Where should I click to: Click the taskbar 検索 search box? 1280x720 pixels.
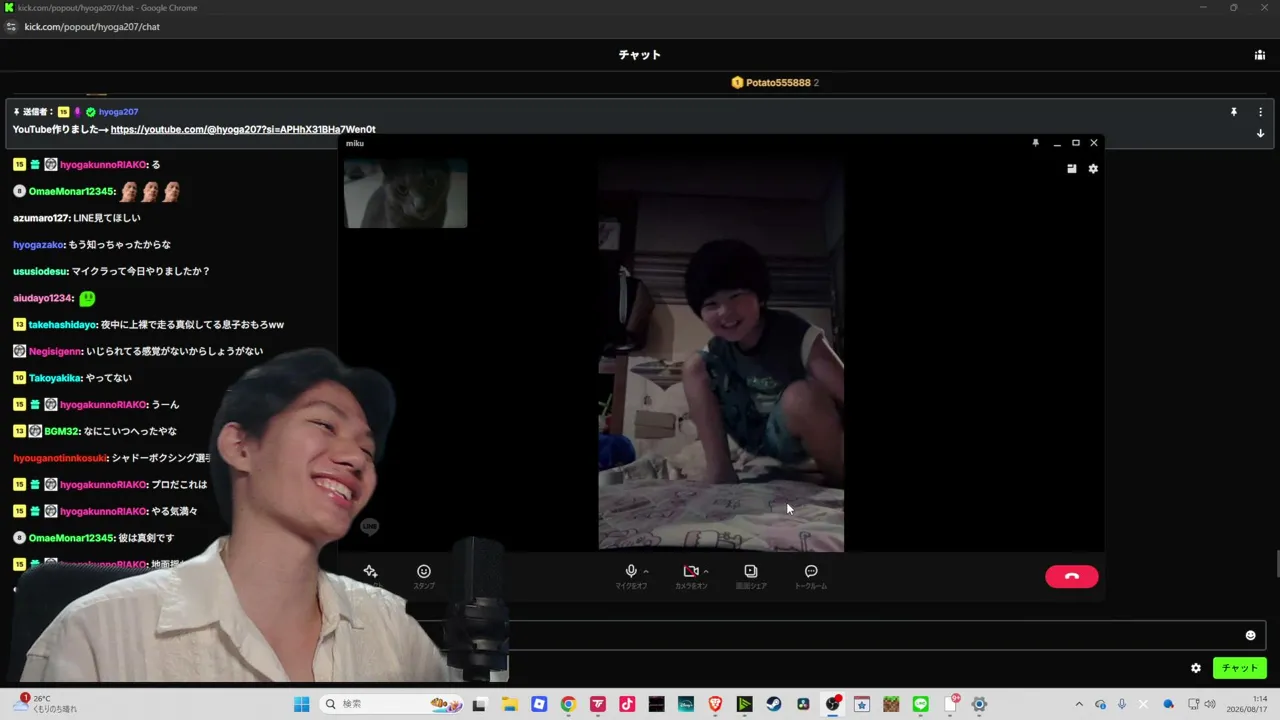point(392,704)
